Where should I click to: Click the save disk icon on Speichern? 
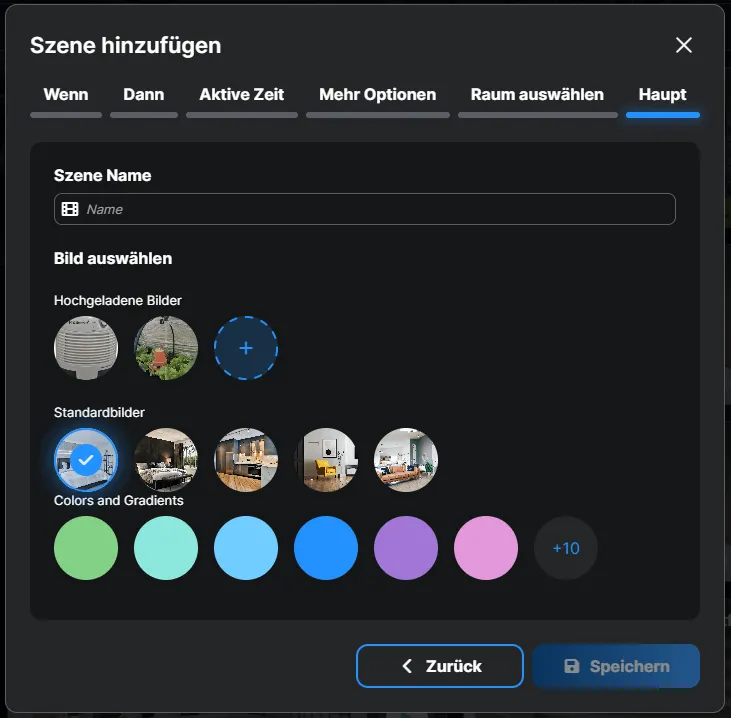[x=572, y=666]
